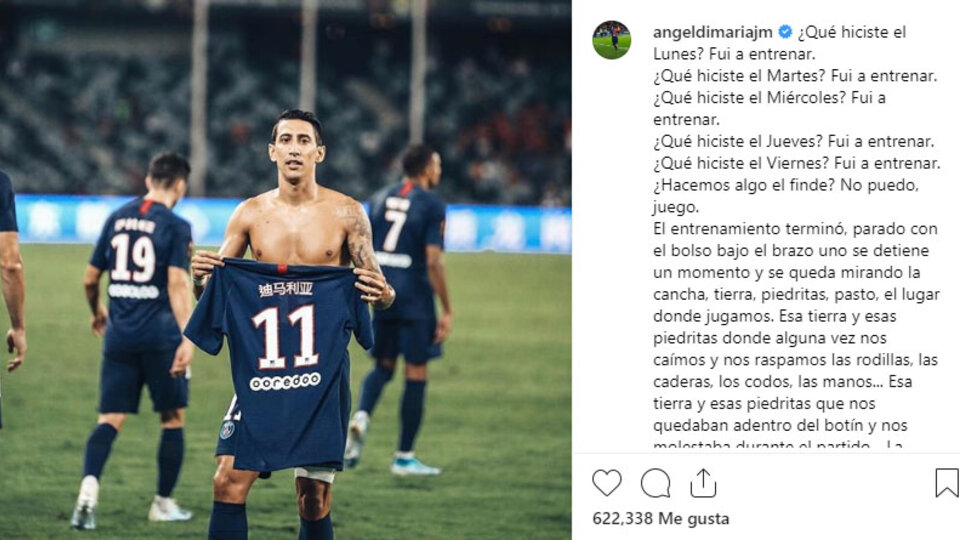Screen dimensions: 960x540
Task: Visit the angeldimariajm profile link
Action: click(713, 32)
